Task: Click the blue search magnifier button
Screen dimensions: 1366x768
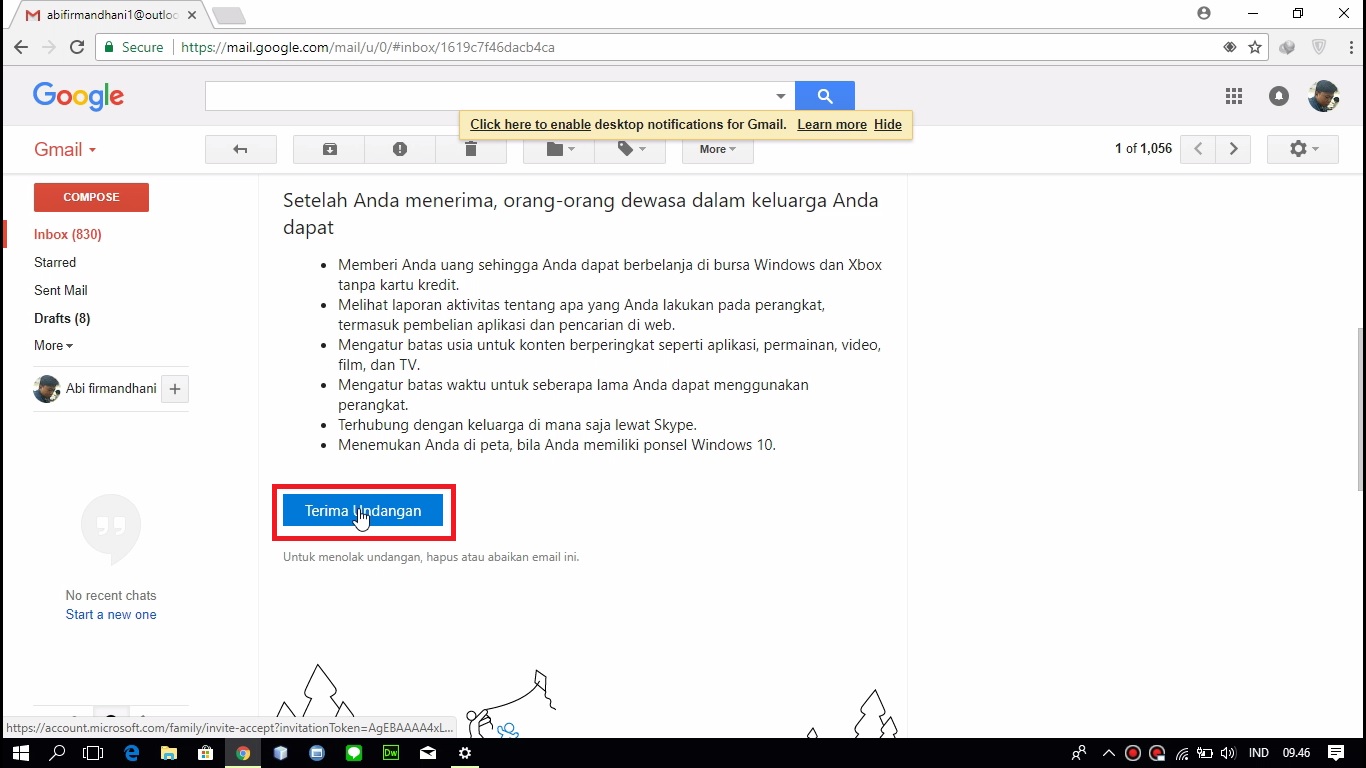Action: click(825, 96)
